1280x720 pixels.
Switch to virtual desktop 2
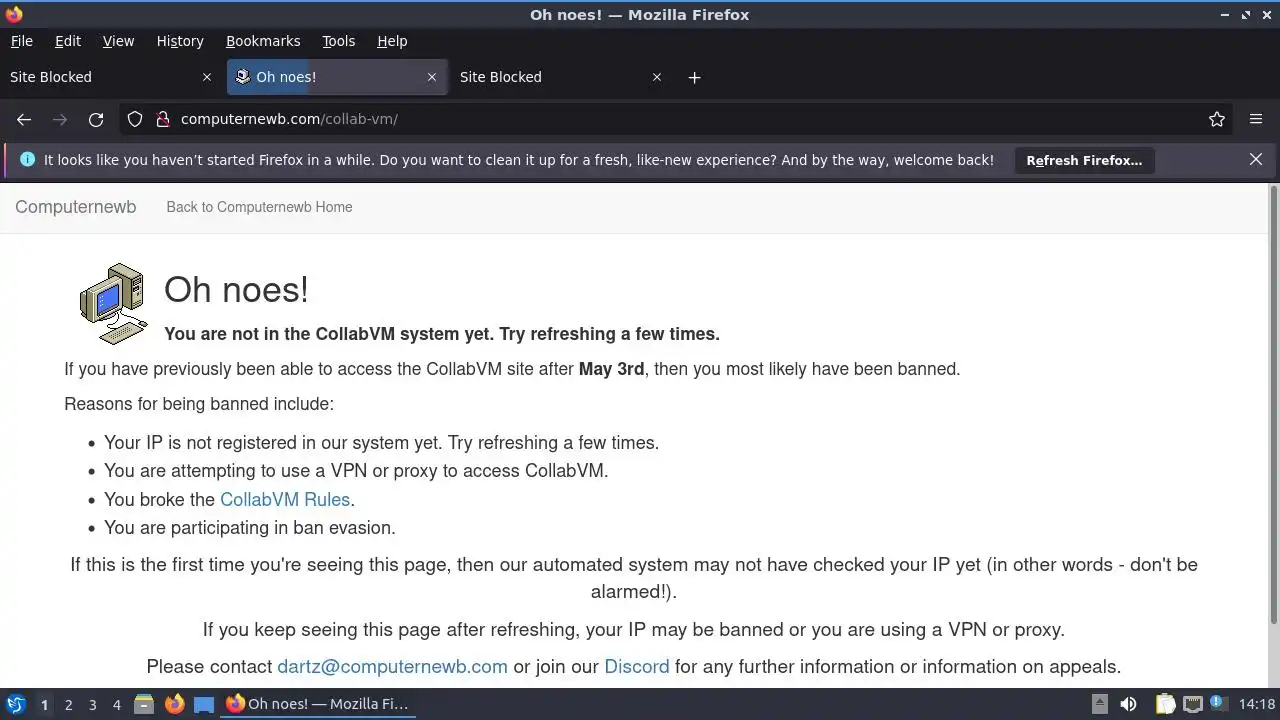(x=68, y=705)
